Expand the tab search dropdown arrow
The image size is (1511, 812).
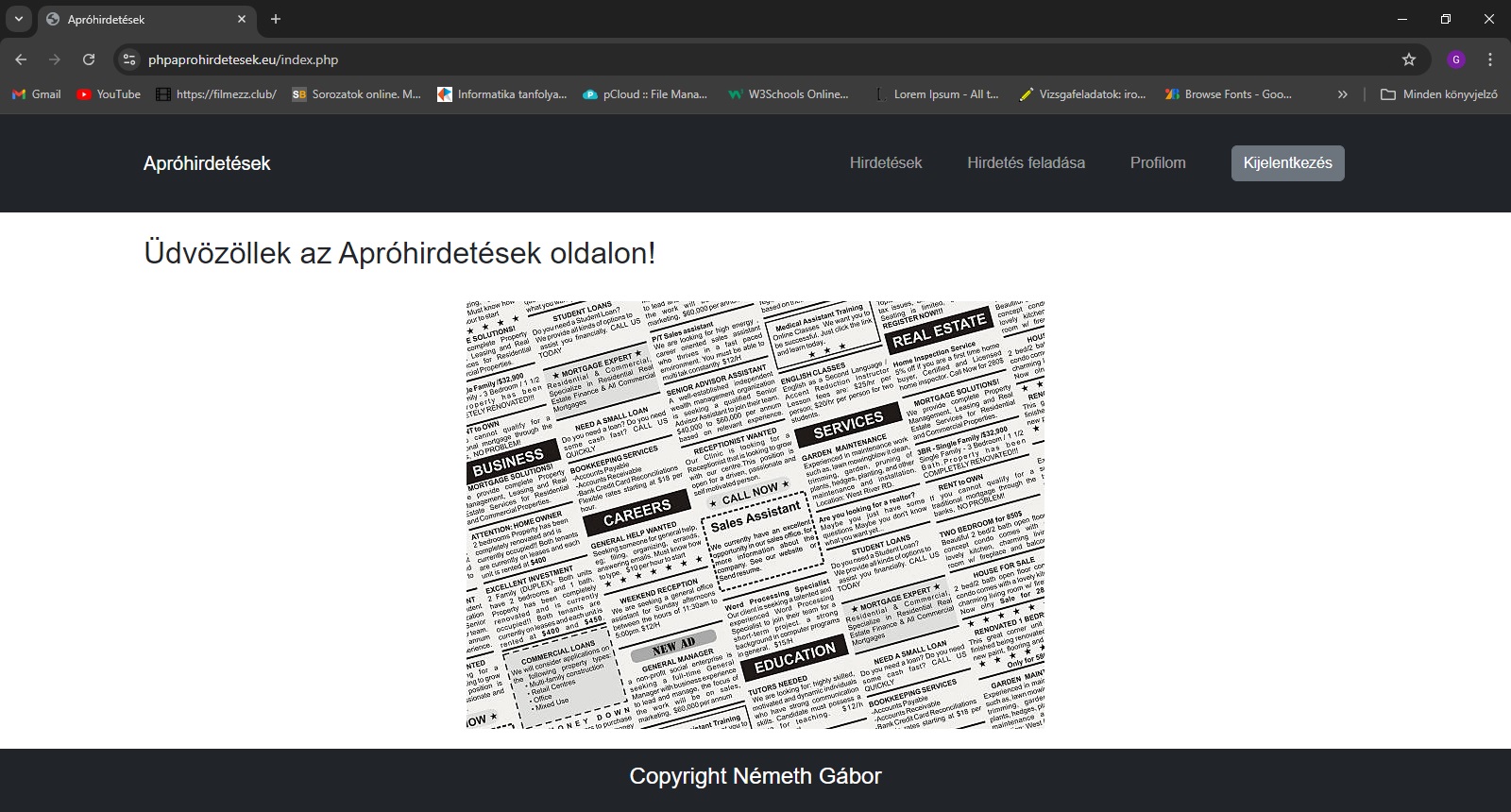[x=18, y=19]
